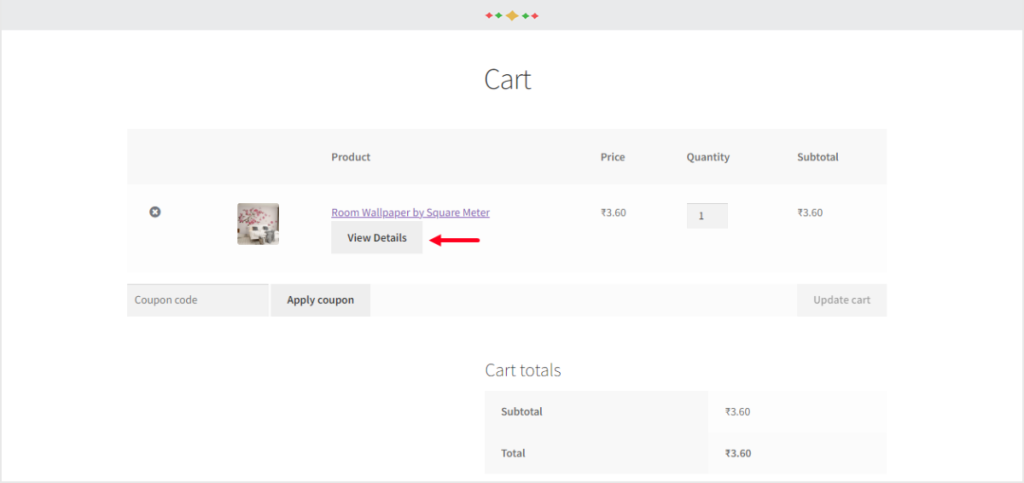
Task: Select the ₹3.60 price in item row
Action: 613,212
